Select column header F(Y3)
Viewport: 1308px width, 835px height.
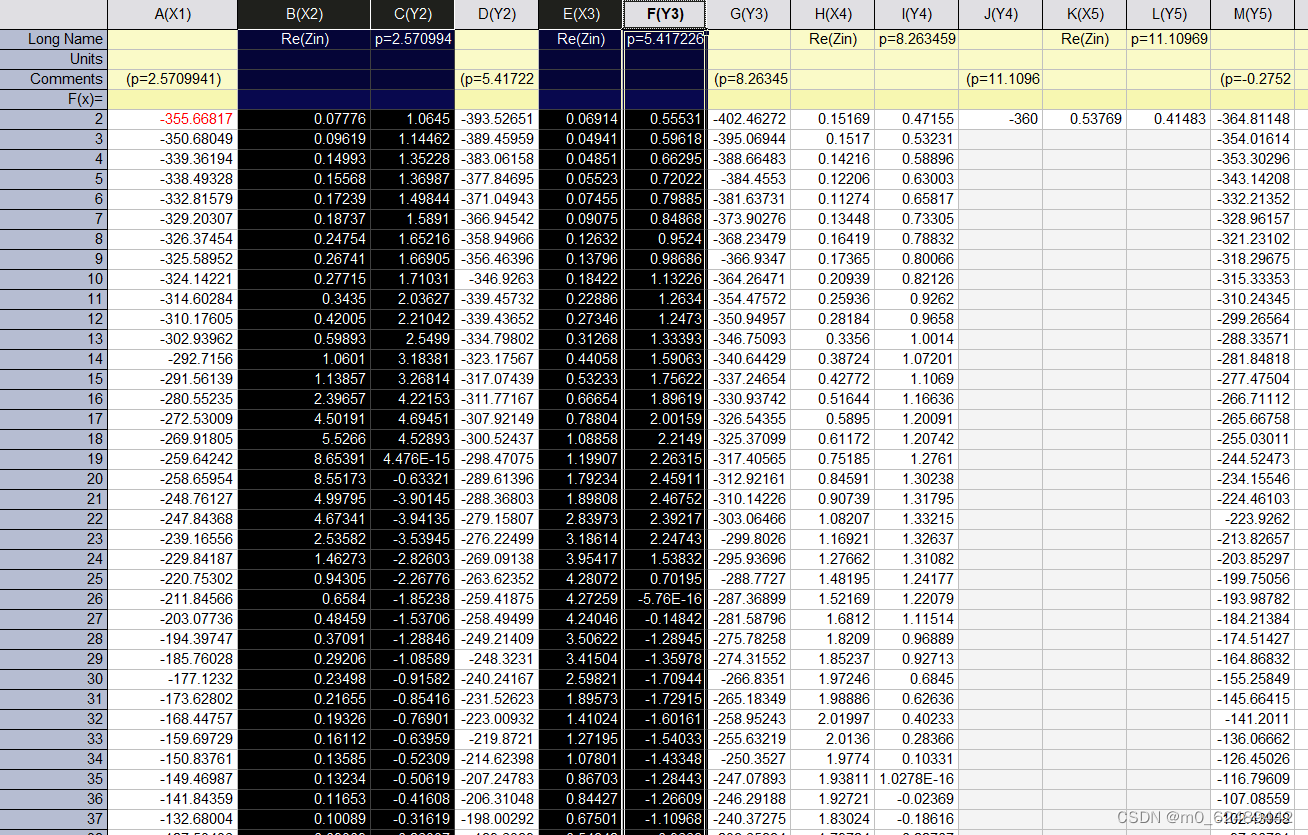(664, 14)
